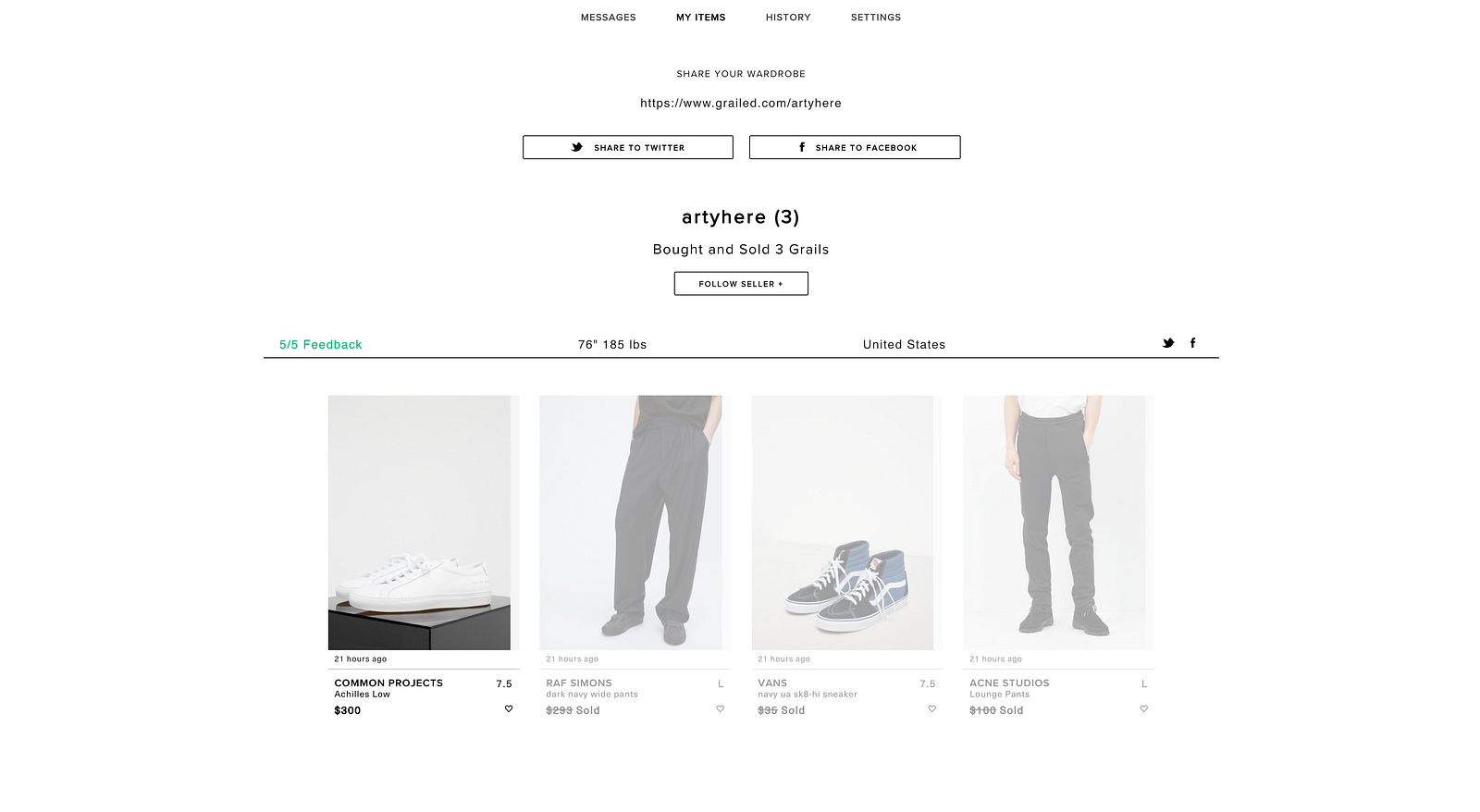Tap the heart on the Vans sneaker listing
The image size is (1480, 812).
click(x=932, y=709)
